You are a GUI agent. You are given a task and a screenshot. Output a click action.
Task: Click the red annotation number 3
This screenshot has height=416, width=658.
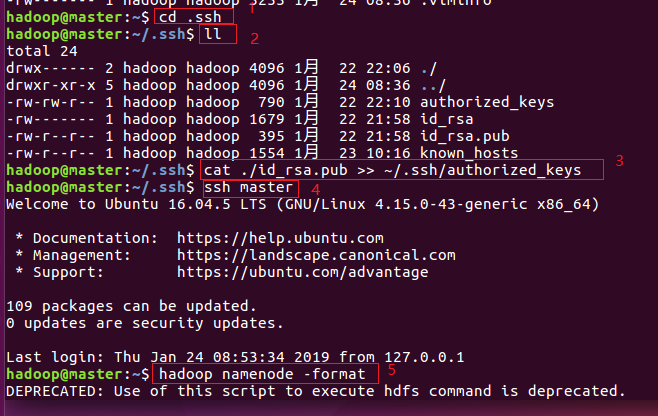[619, 160]
